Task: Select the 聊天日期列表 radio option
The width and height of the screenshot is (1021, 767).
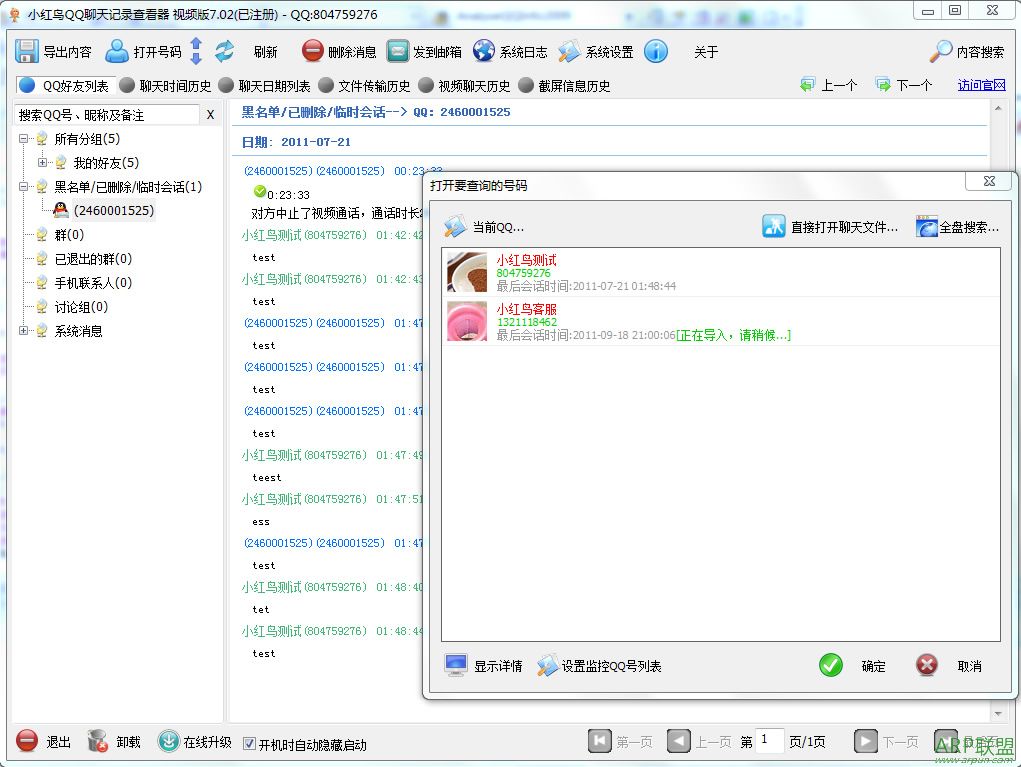Action: tap(226, 85)
